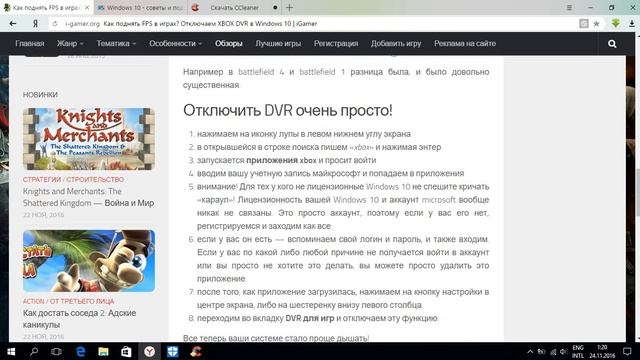Reload the page with the refresh icon
The height and width of the screenshot is (360, 640).
click(x=55, y=24)
